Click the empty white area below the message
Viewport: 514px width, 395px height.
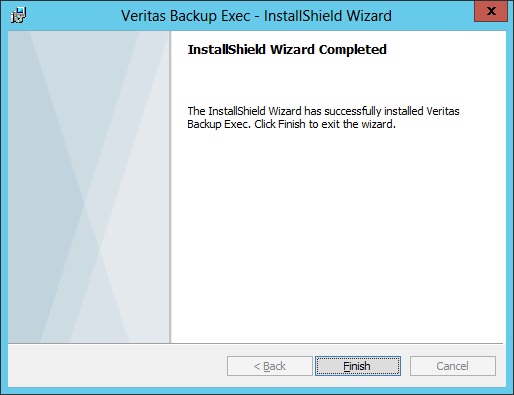click(x=337, y=233)
